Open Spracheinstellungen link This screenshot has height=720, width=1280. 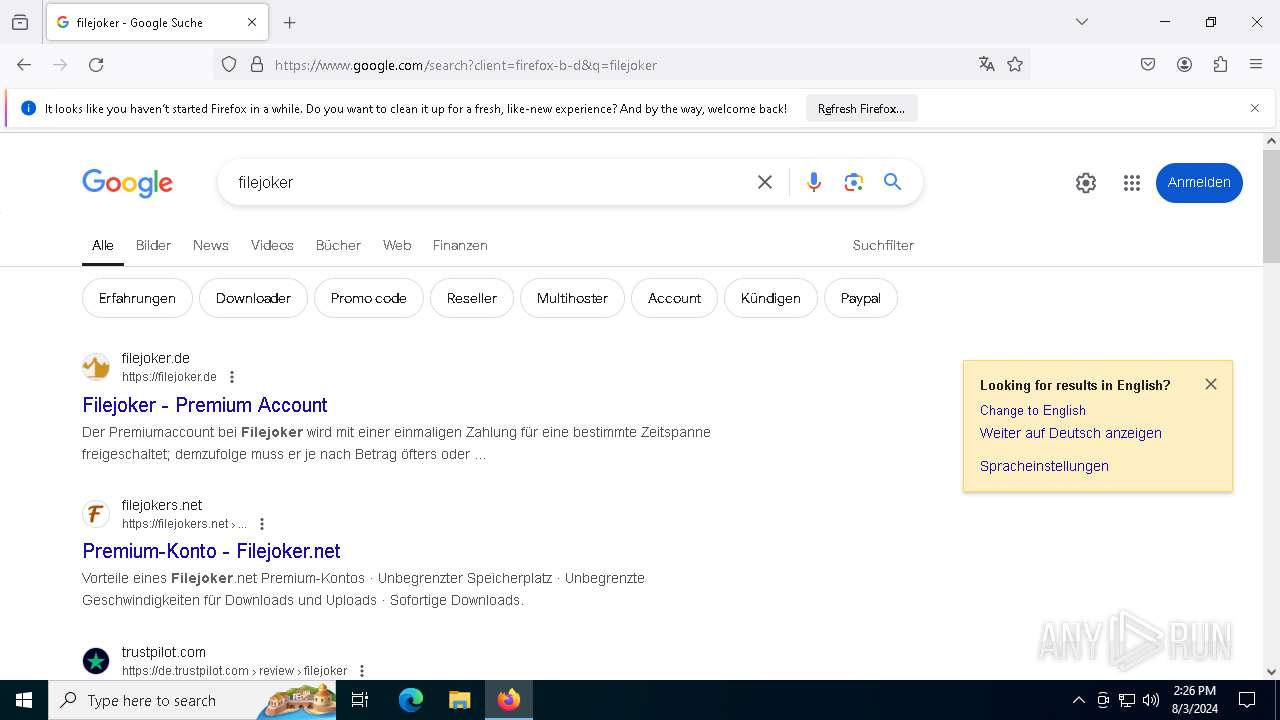point(1044,466)
